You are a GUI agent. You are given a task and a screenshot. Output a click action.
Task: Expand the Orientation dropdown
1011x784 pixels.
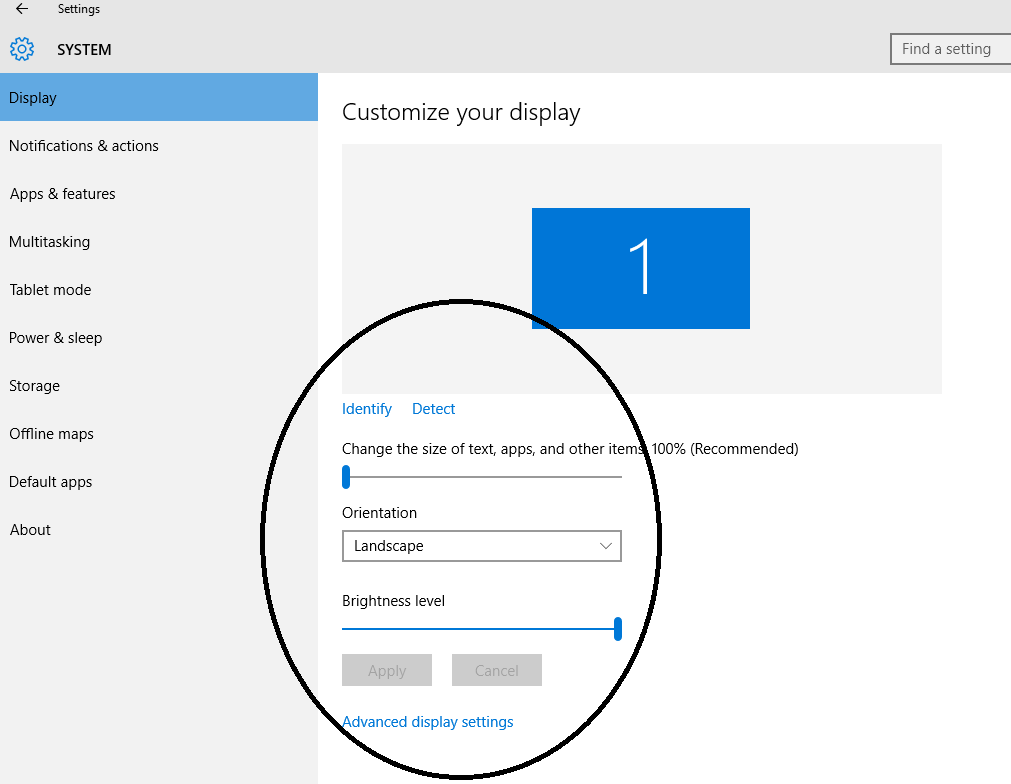point(481,546)
